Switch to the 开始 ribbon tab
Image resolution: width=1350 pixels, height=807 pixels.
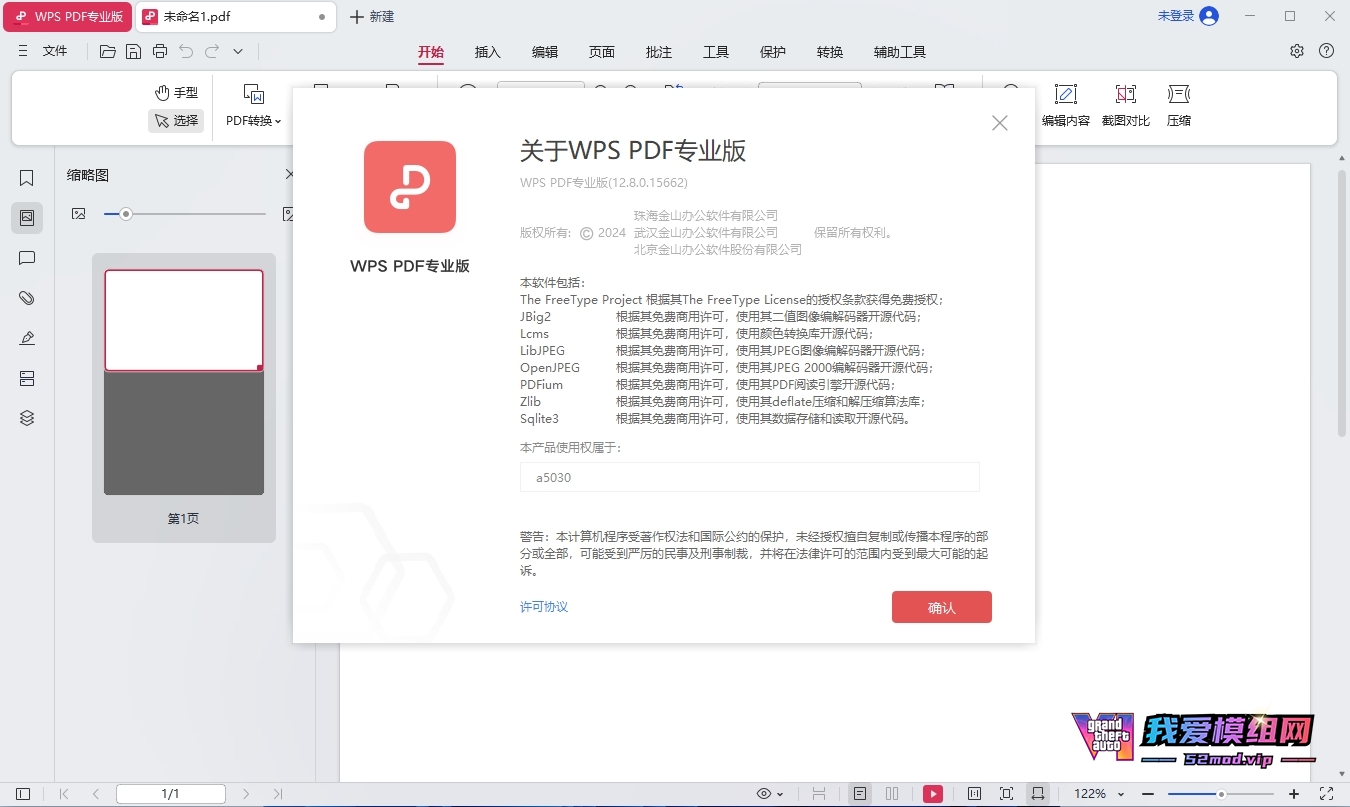pyautogui.click(x=431, y=52)
